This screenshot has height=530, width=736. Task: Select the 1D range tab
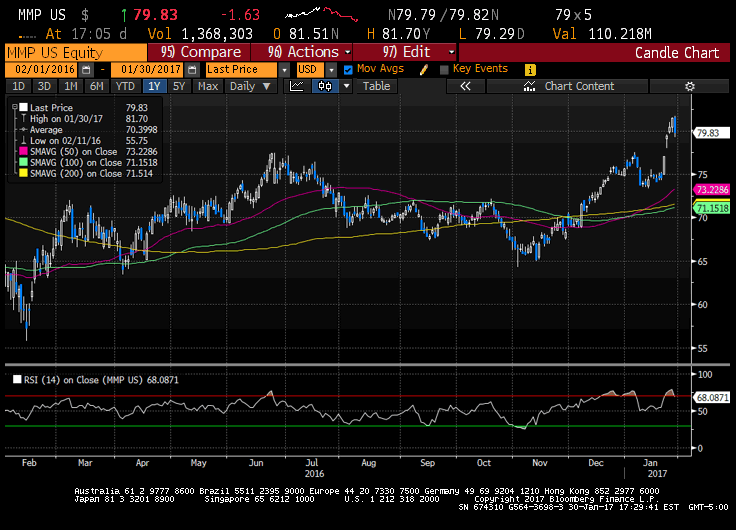(x=18, y=86)
